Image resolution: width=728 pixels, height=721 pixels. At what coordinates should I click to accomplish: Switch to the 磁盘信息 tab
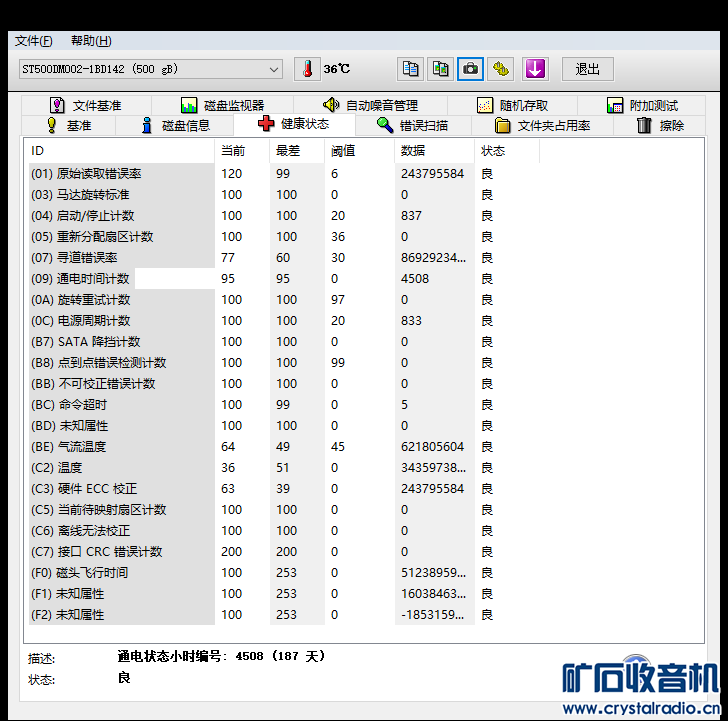(175, 125)
